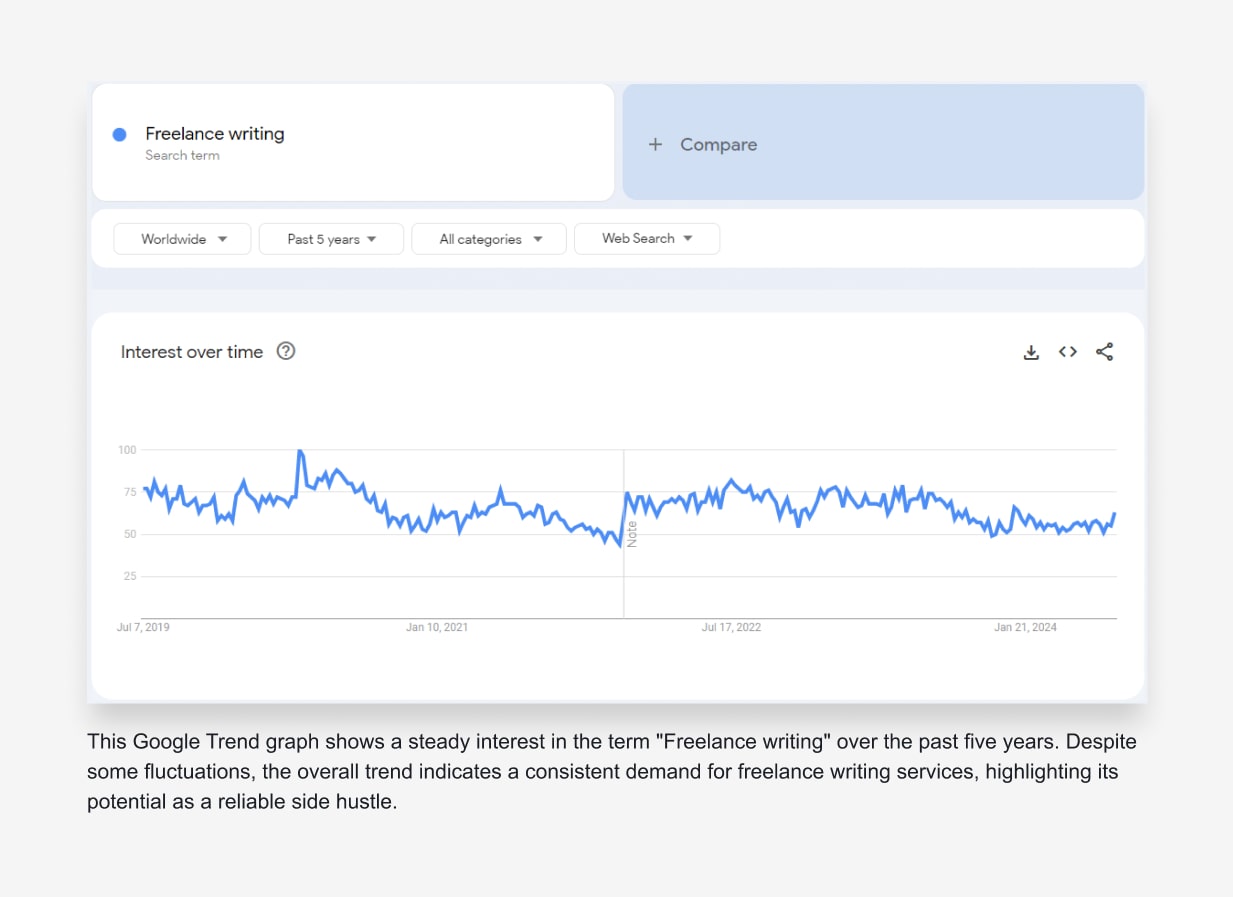Click the blue Freelance writing color dot
Image resolution: width=1233 pixels, height=897 pixels.
pyautogui.click(x=120, y=134)
